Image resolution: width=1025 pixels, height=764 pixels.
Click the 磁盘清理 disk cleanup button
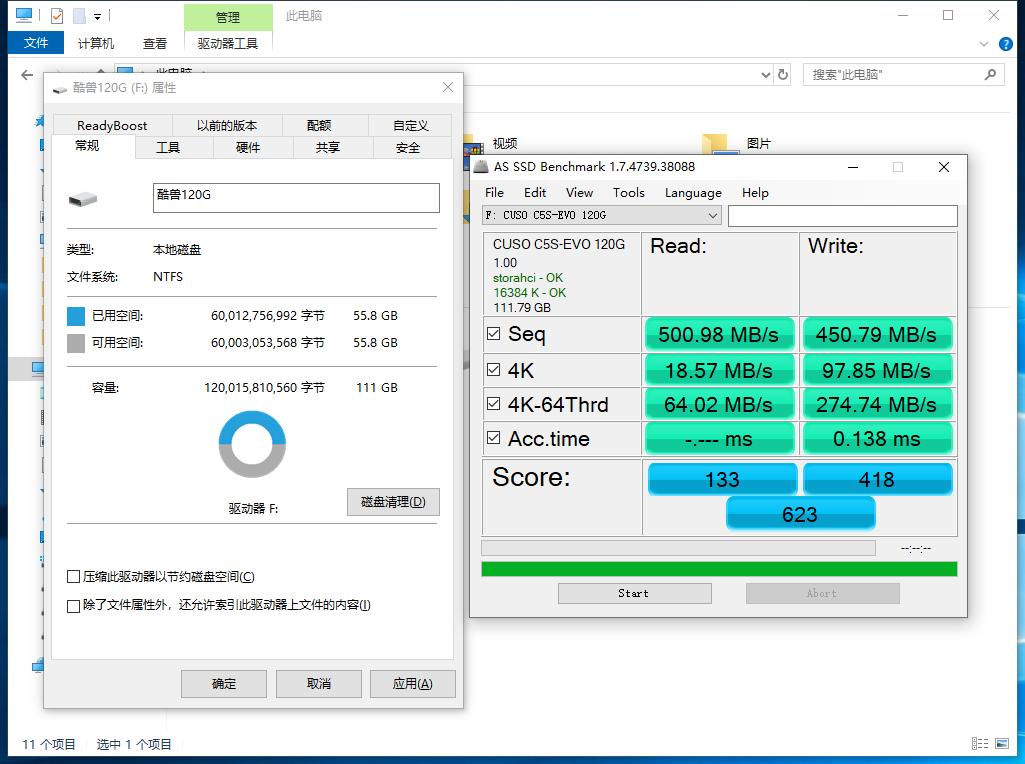coord(393,501)
